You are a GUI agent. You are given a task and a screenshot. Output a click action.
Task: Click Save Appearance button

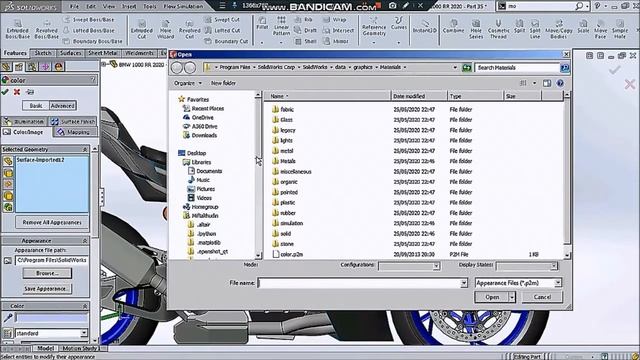[47, 289]
